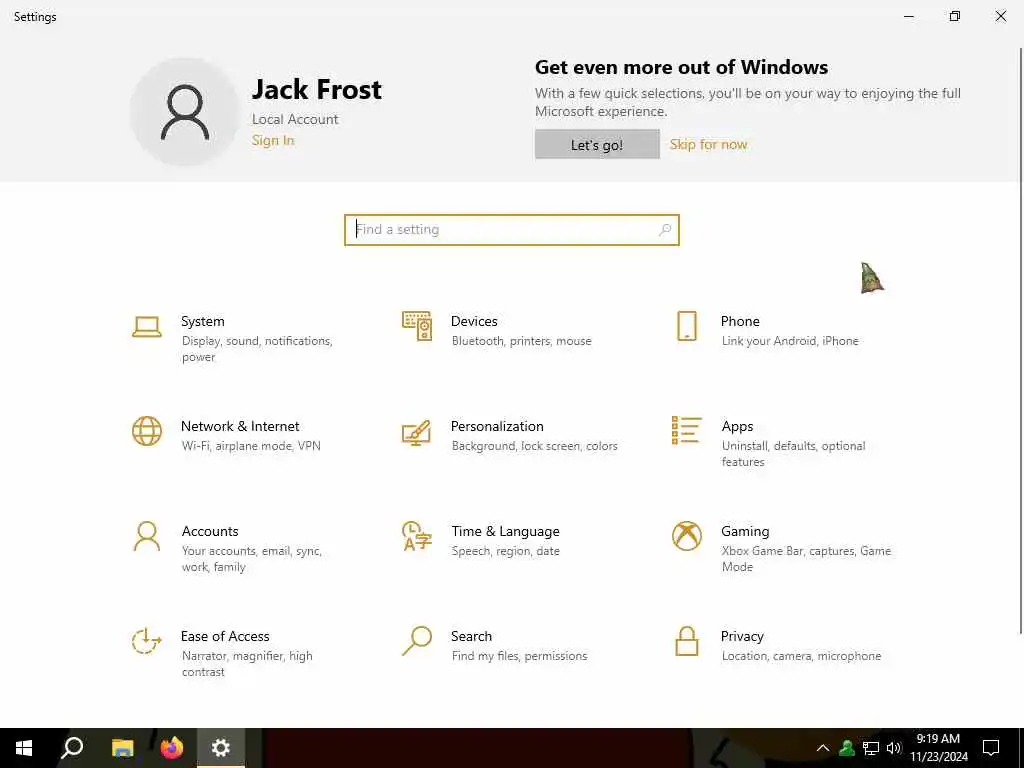Open the Accounts title text
This screenshot has width=1024, height=768.
point(210,532)
